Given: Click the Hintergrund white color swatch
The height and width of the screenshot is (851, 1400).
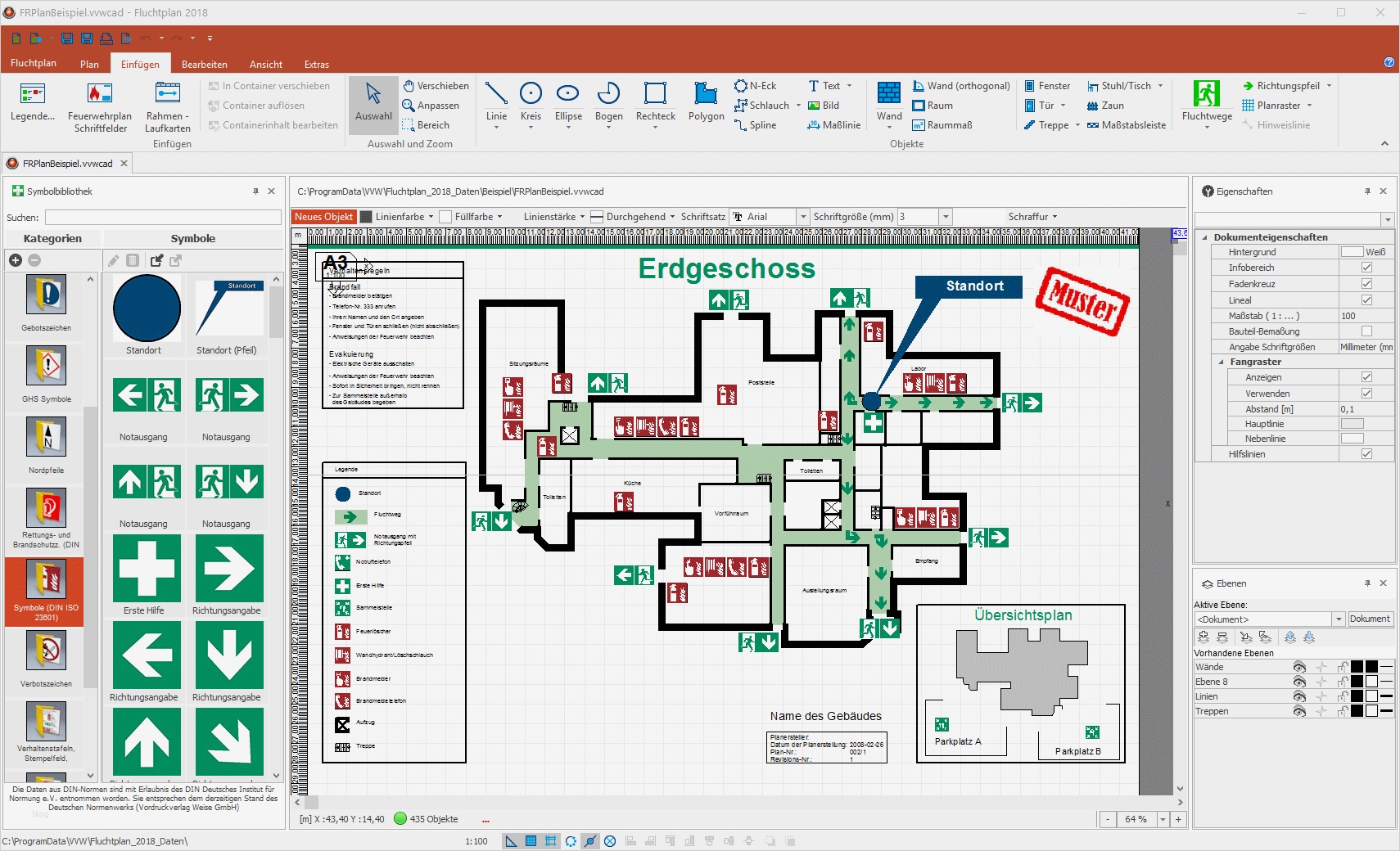Looking at the screenshot, I should [x=1352, y=252].
